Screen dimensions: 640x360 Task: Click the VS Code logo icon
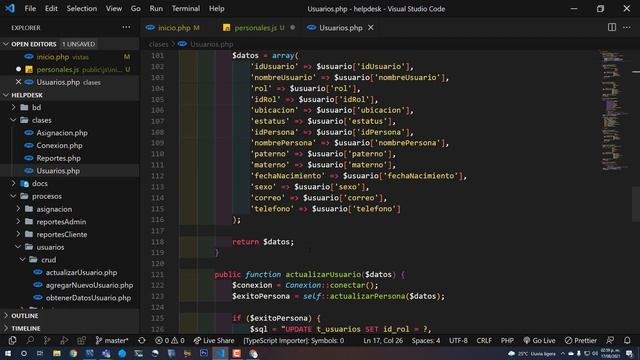click(x=10, y=8)
